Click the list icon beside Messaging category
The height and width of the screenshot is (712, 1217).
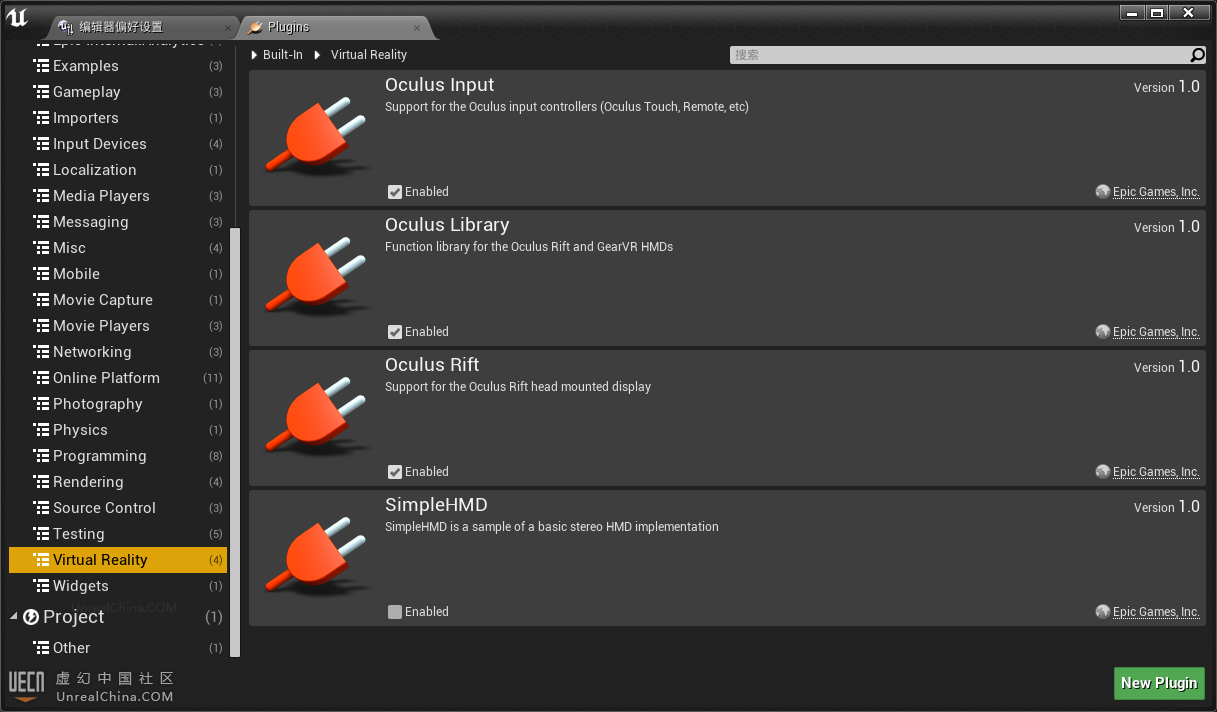(41, 222)
